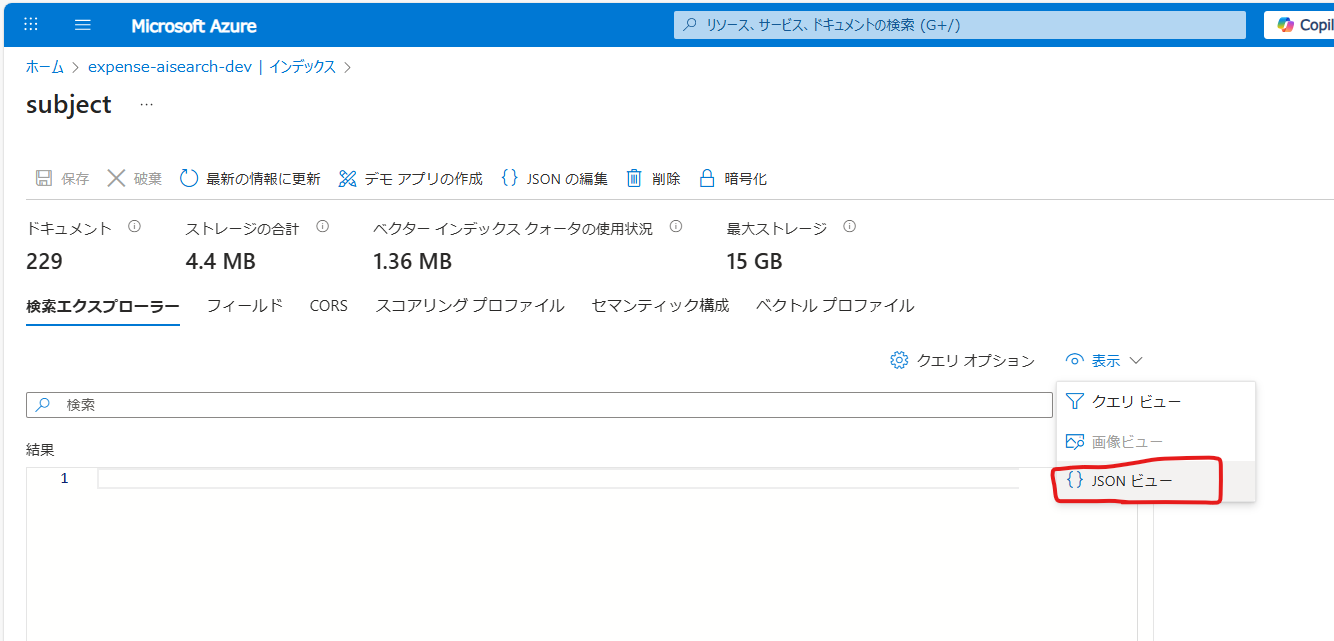Open expense-aisearch-dev | インデックス breadcrumb
Image resolution: width=1334 pixels, height=641 pixels.
pyautogui.click(x=212, y=67)
